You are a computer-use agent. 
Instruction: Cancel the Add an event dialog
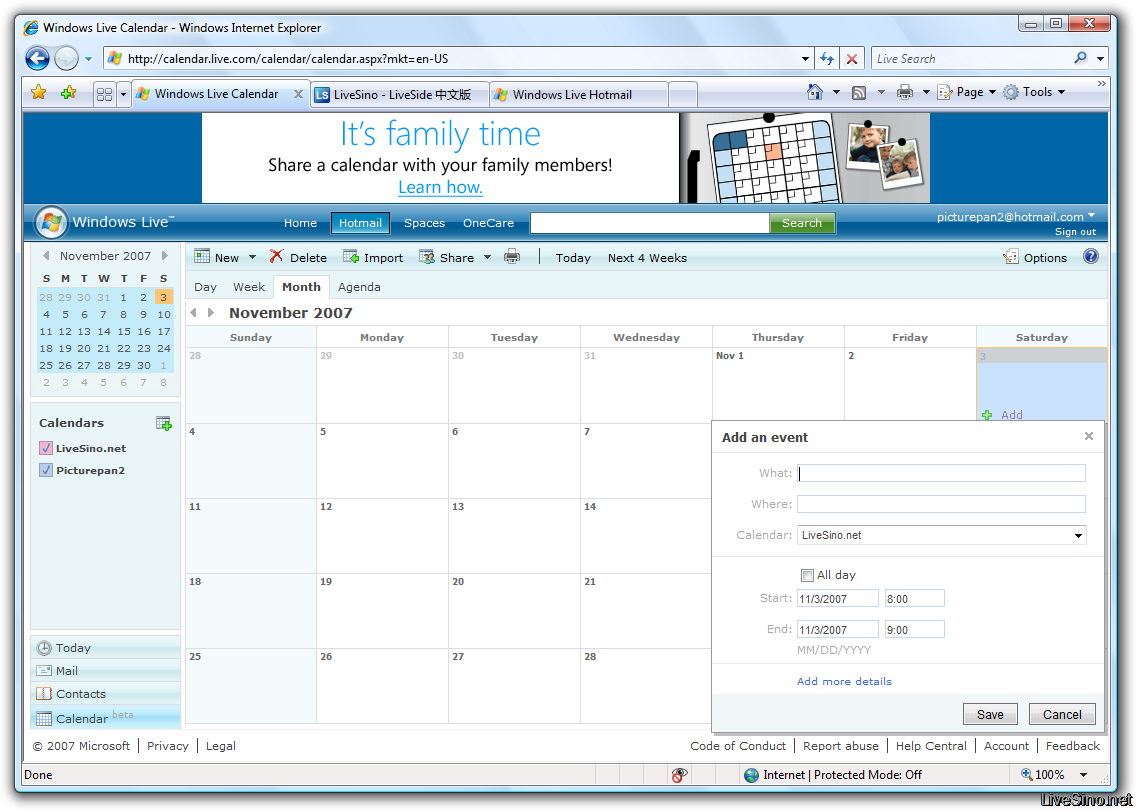click(1062, 714)
